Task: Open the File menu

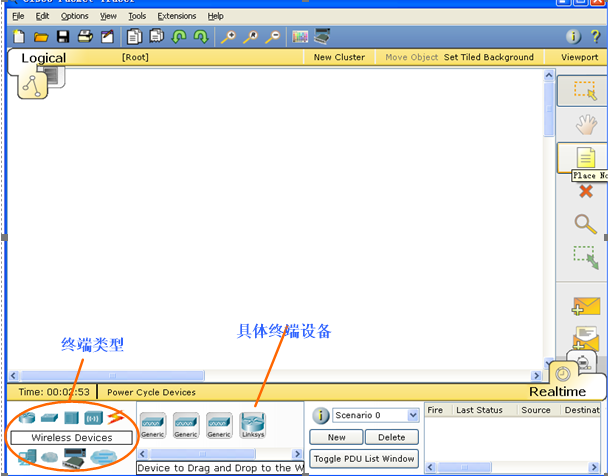Action: click(x=18, y=16)
